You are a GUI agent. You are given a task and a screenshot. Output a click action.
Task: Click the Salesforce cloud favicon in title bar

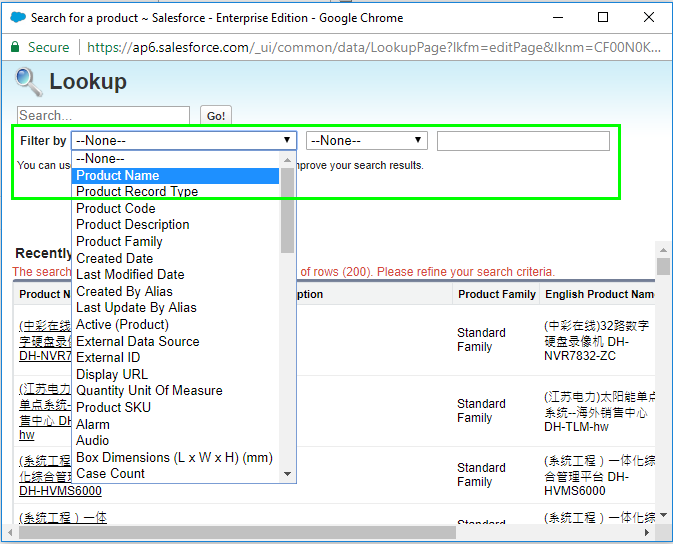tap(17, 17)
